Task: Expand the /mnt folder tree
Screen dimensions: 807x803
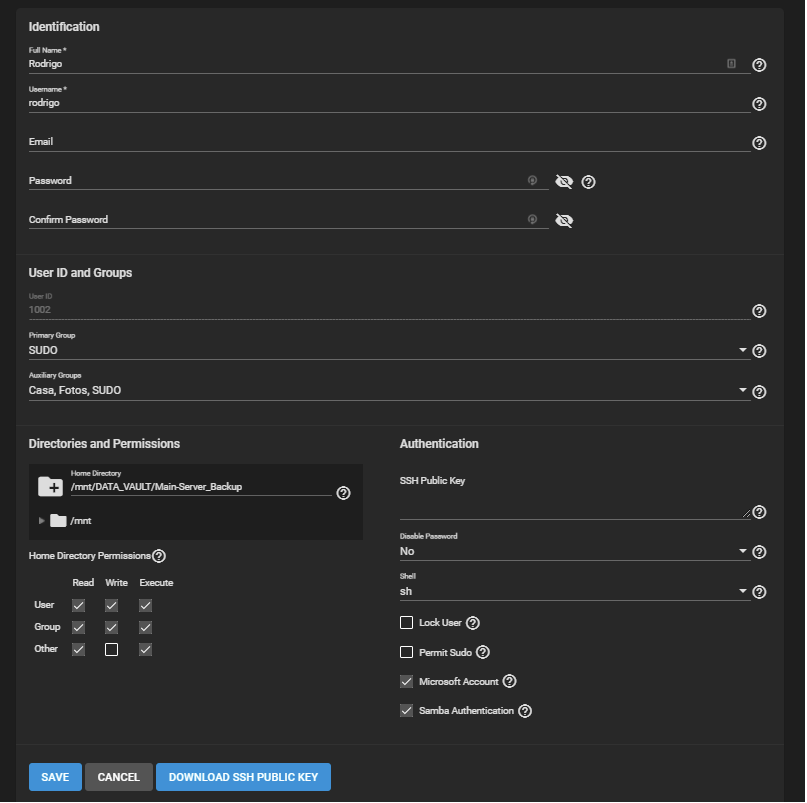Action: [x=42, y=520]
